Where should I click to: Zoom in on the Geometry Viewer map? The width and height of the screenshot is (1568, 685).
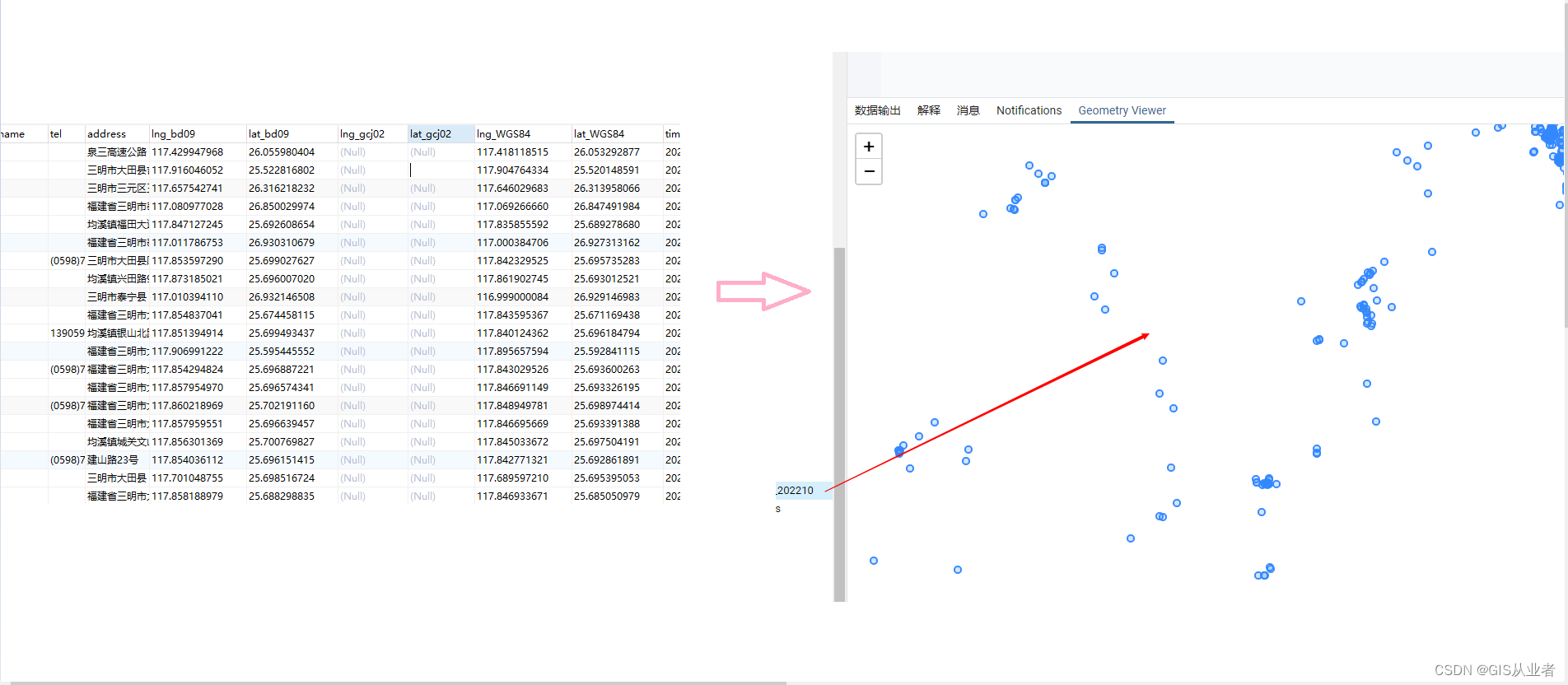pos(869,147)
